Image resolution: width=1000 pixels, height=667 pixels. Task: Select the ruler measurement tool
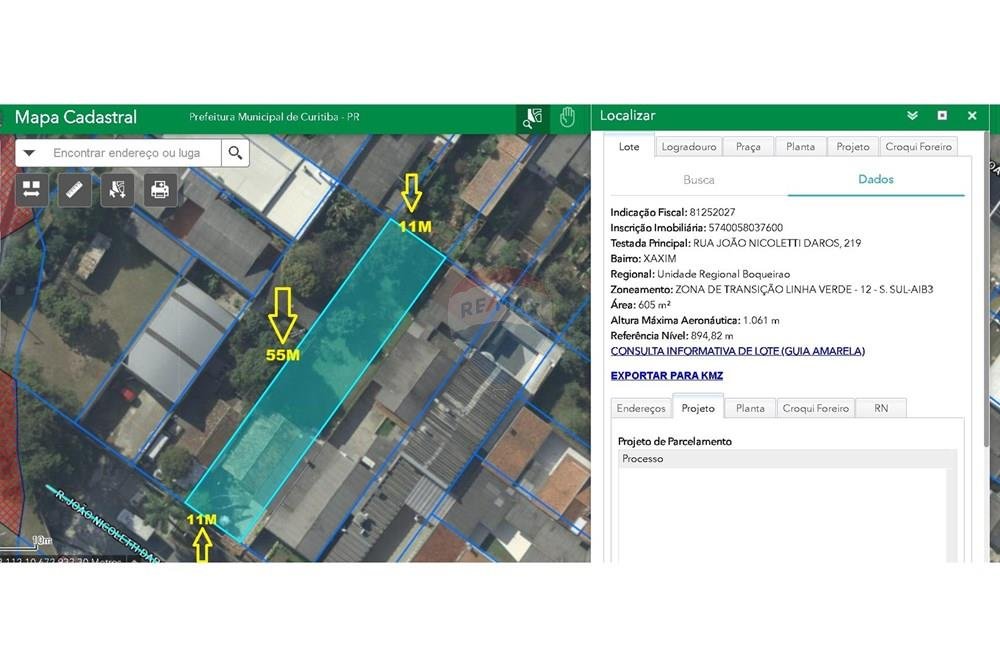coord(75,189)
